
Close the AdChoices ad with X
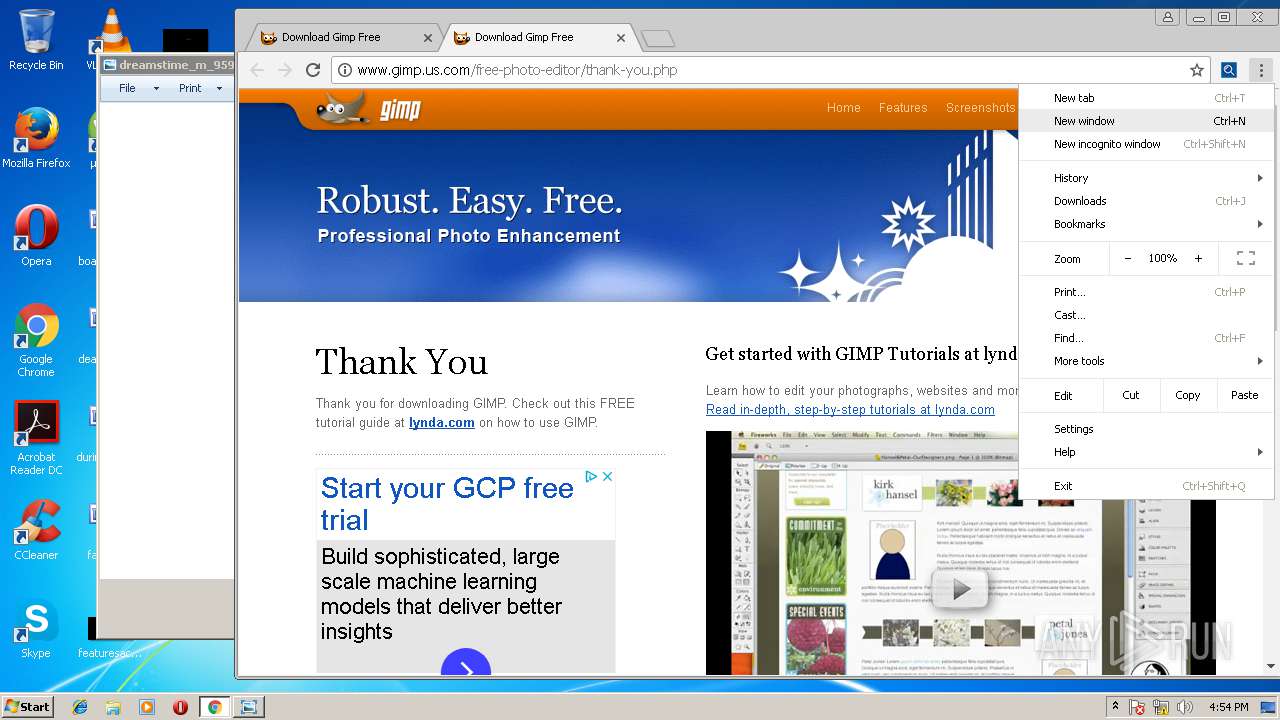tap(606, 476)
